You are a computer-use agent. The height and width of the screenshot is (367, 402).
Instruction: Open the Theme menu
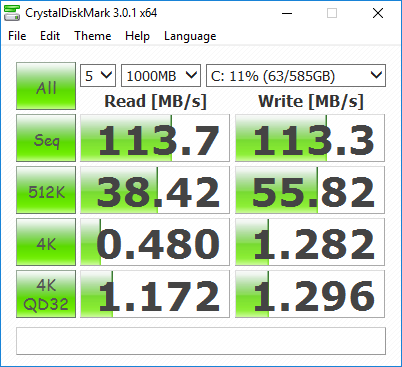(x=93, y=36)
